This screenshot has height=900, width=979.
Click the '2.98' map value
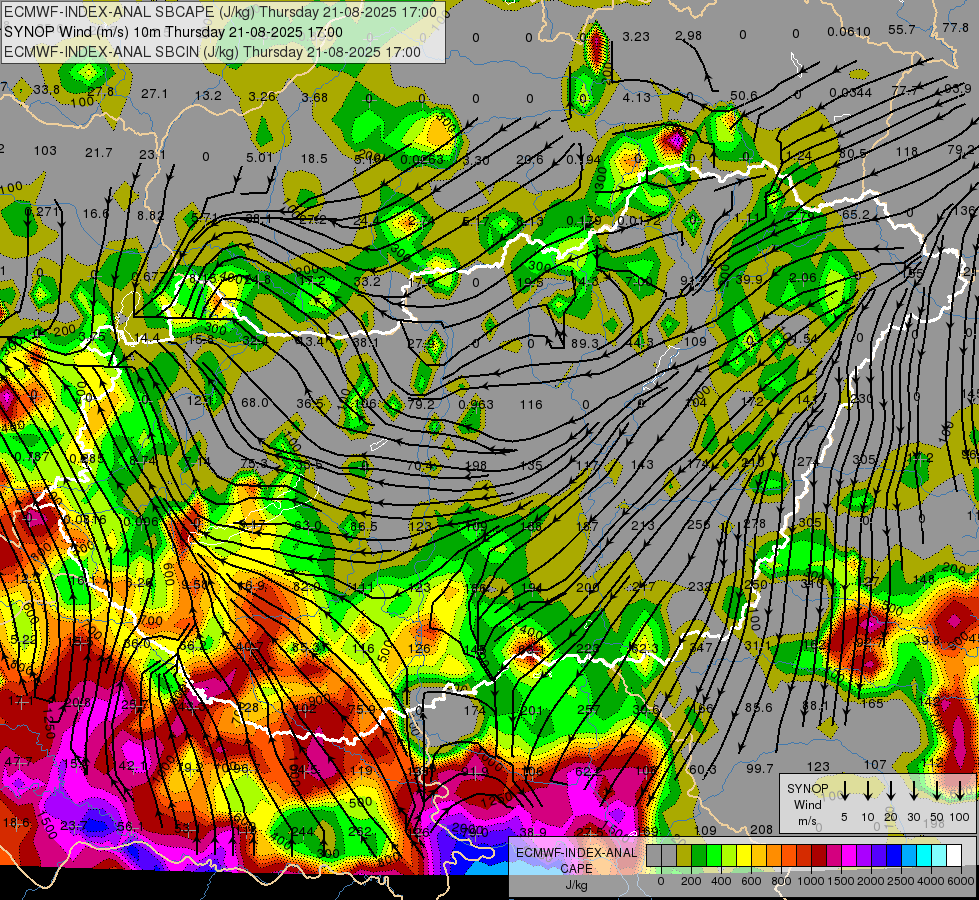[x=689, y=36]
